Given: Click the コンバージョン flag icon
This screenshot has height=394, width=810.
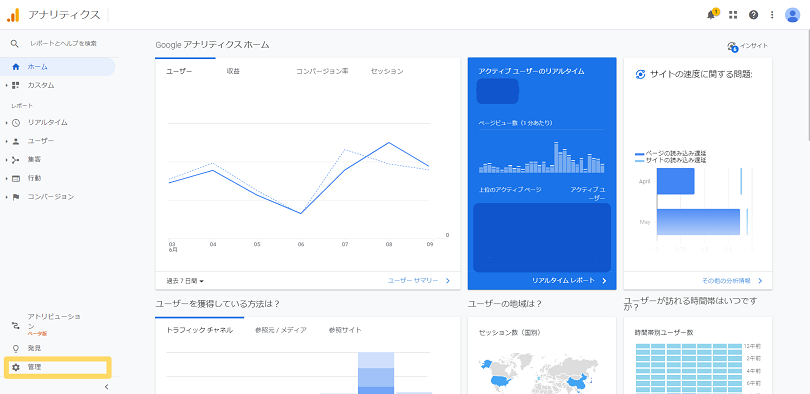Looking at the screenshot, I should point(15,197).
